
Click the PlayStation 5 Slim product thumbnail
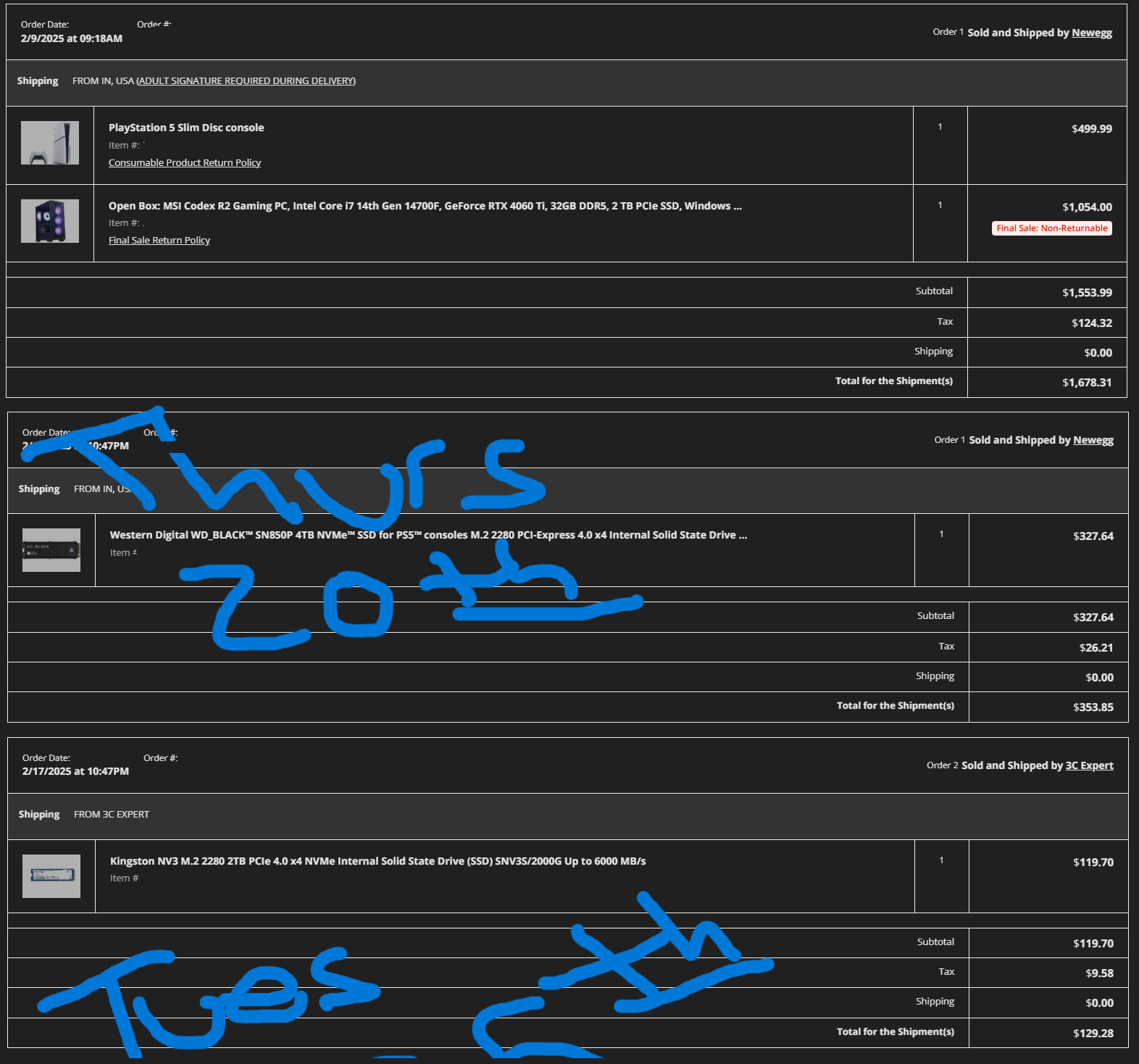(50, 143)
